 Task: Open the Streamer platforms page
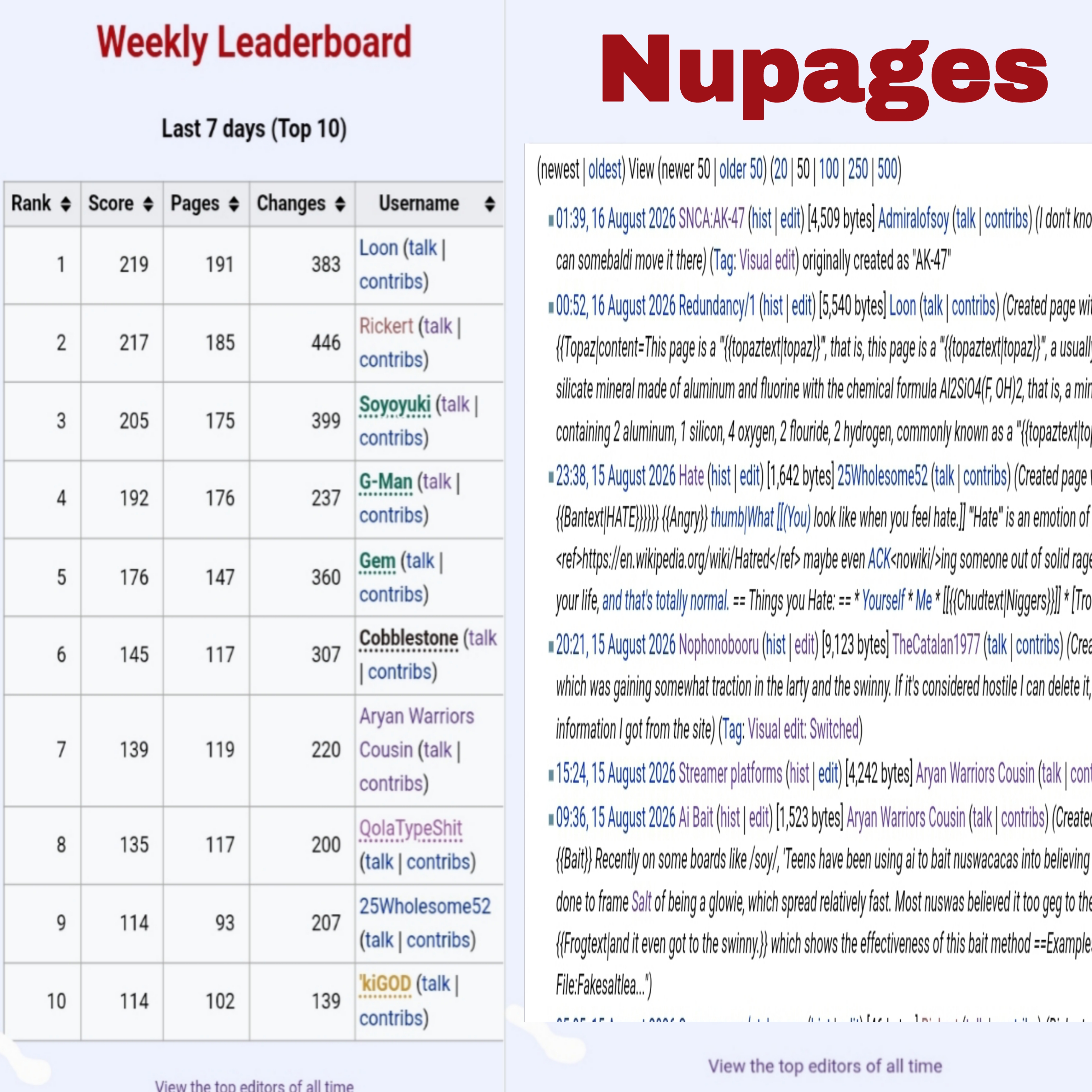pos(730,773)
